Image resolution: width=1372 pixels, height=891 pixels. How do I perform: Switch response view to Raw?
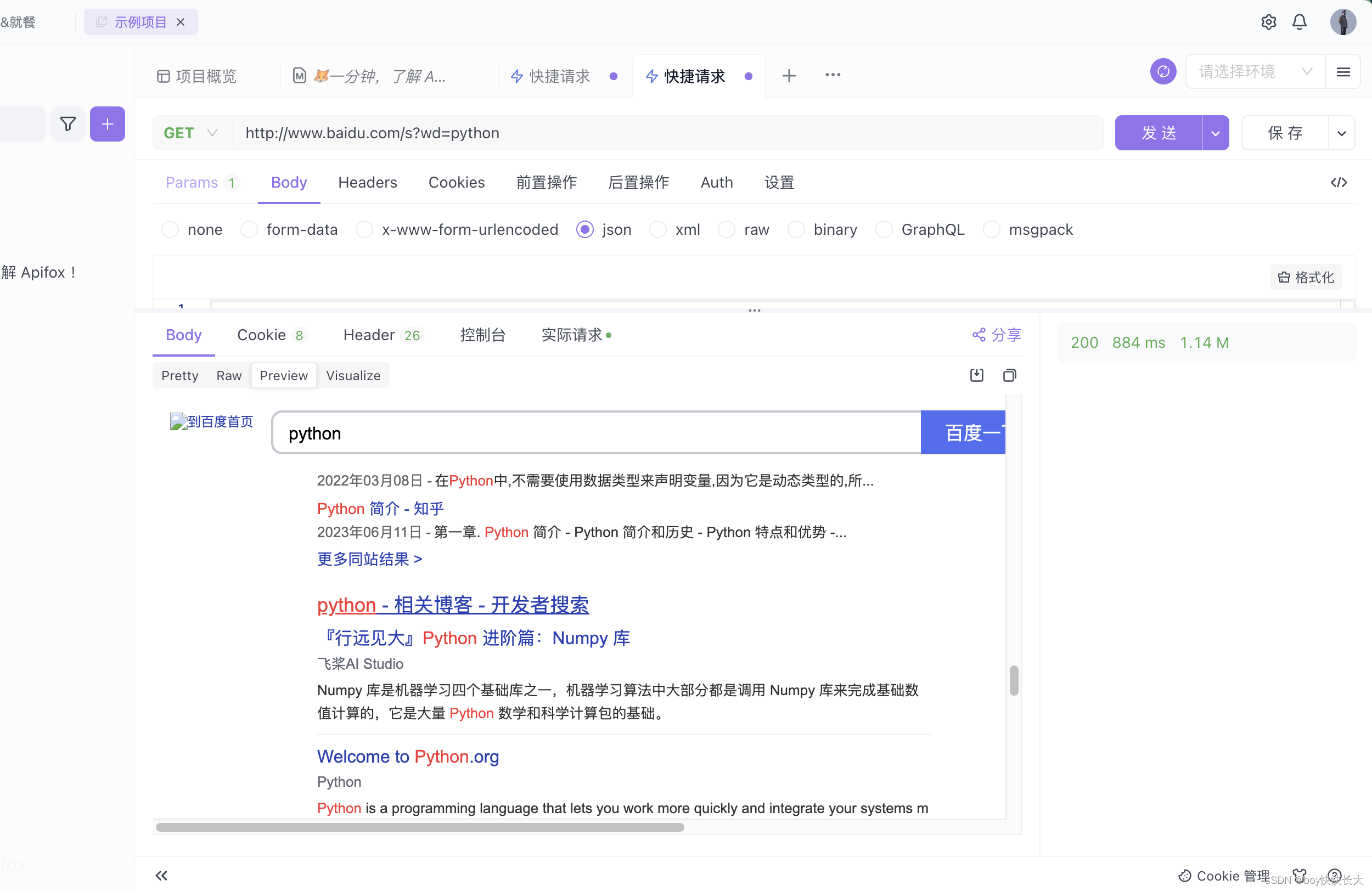point(229,376)
